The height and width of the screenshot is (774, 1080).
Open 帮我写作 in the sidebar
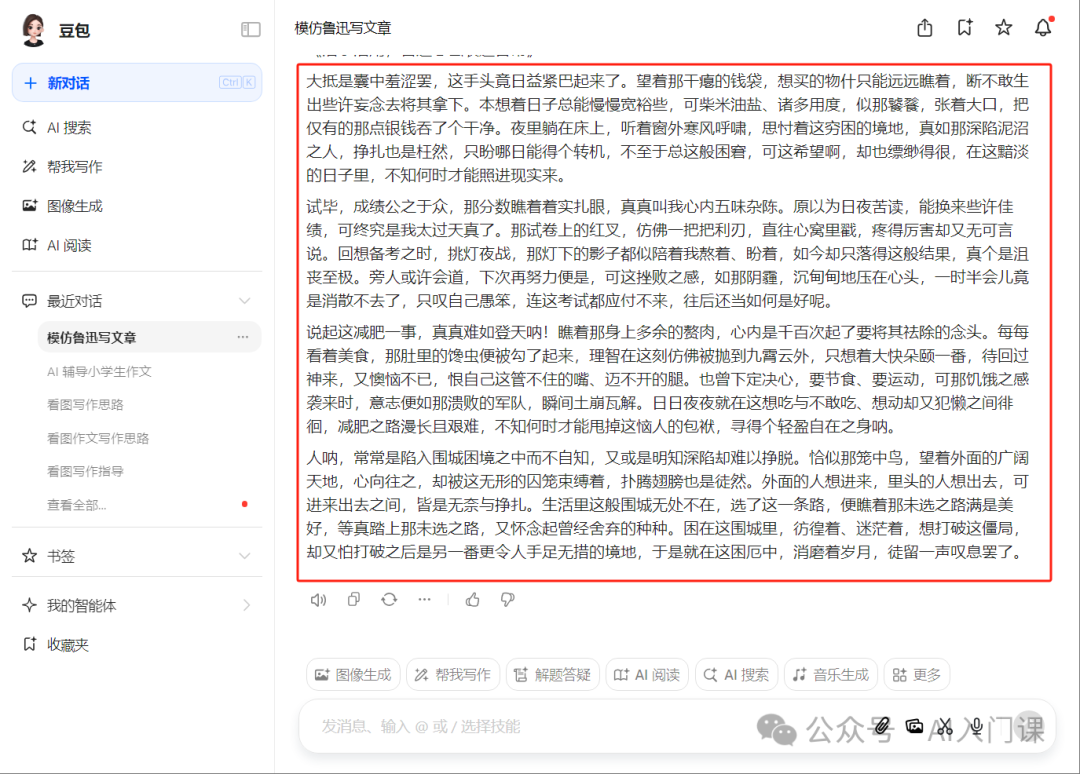point(74,167)
